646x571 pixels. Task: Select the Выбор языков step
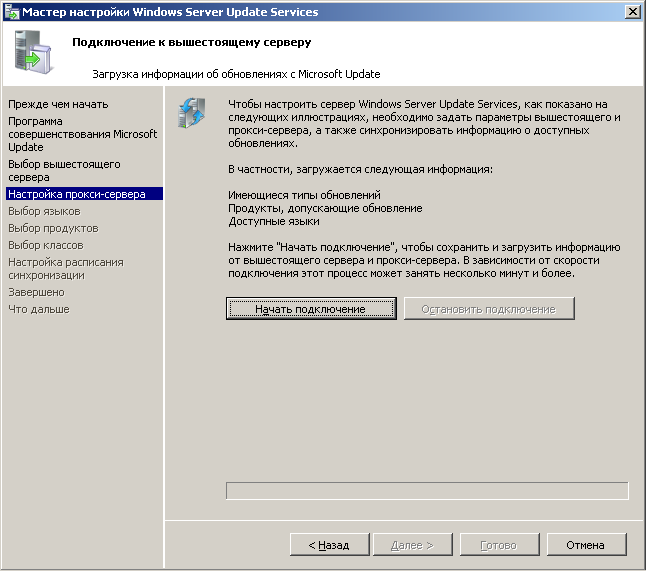[44, 211]
